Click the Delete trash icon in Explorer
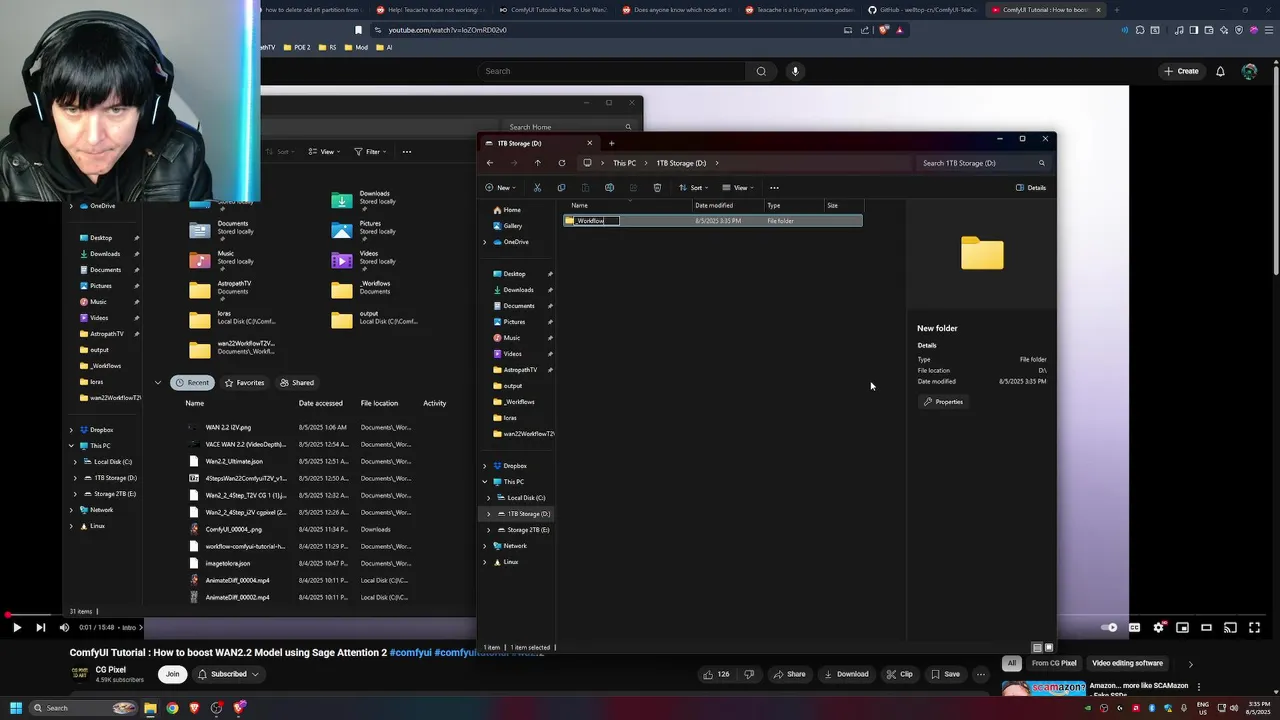This screenshot has width=1280, height=720. 657,187
